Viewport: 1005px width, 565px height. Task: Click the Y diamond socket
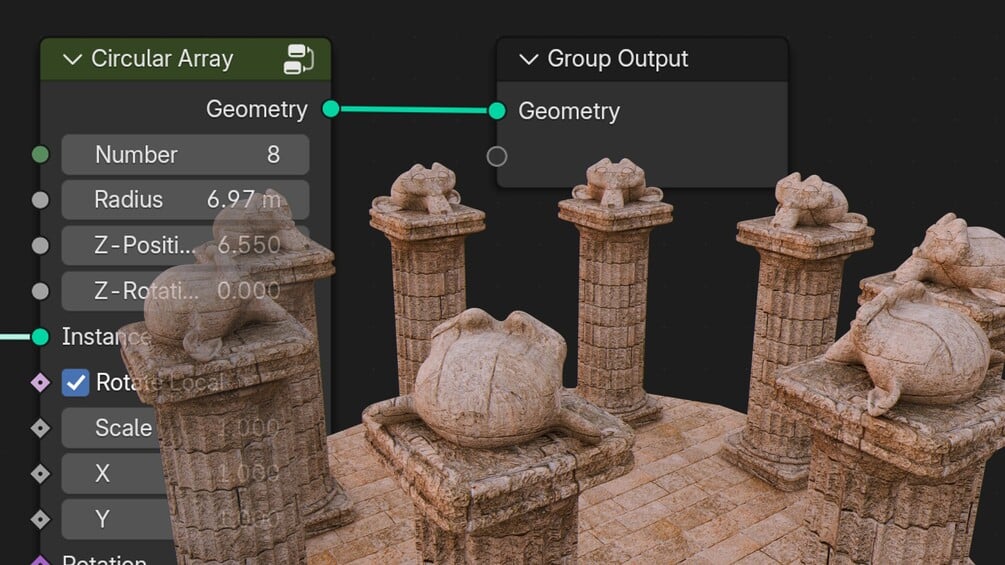40,519
